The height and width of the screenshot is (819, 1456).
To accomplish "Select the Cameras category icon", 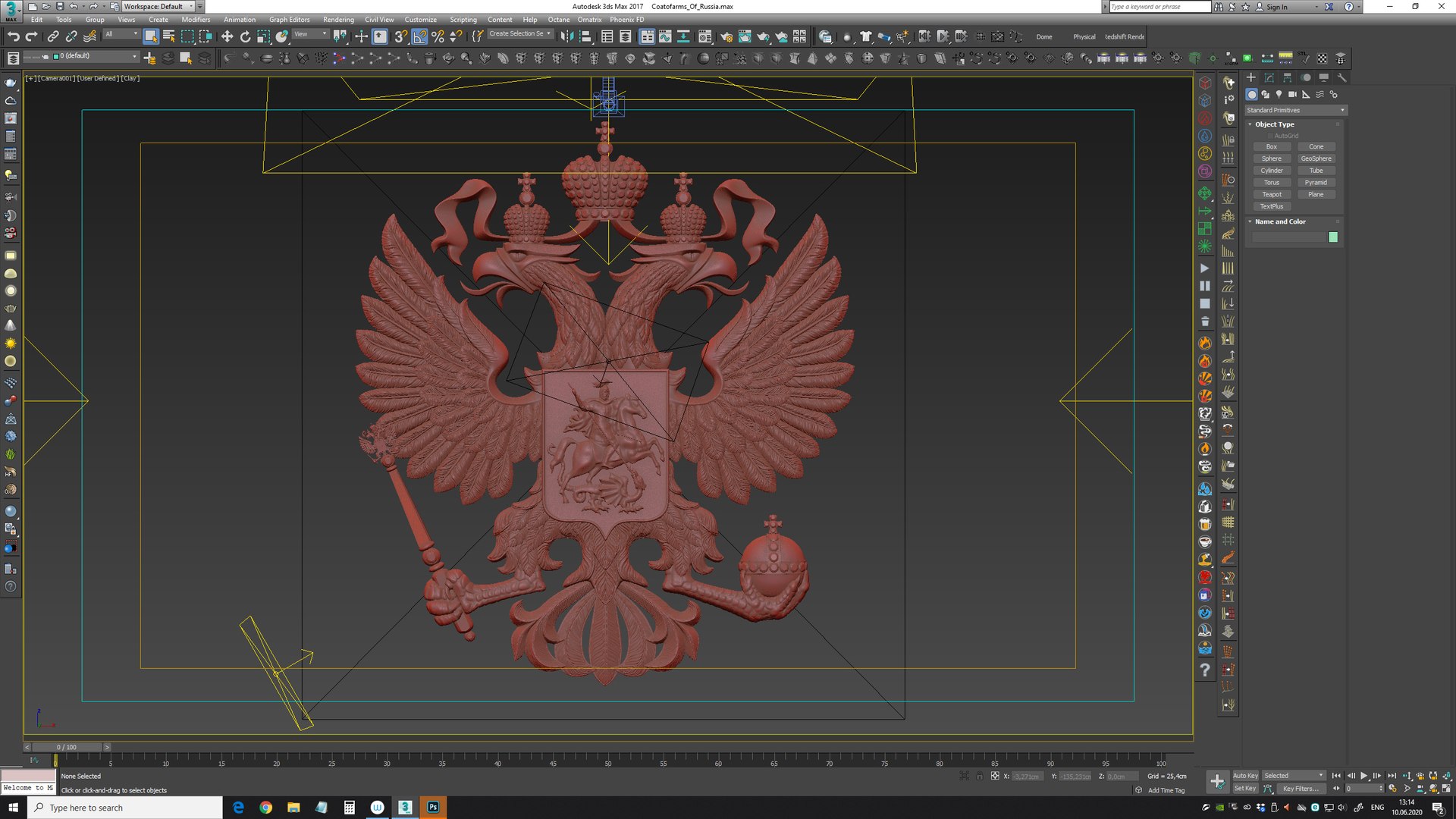I will point(1293,94).
